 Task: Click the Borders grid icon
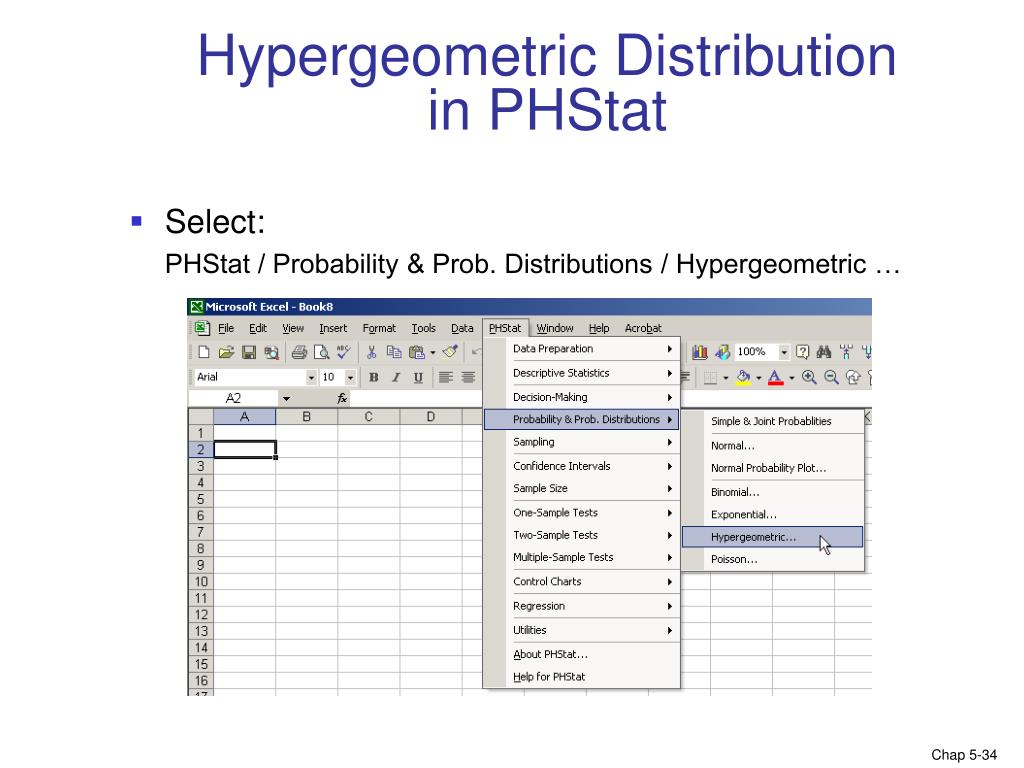click(711, 378)
